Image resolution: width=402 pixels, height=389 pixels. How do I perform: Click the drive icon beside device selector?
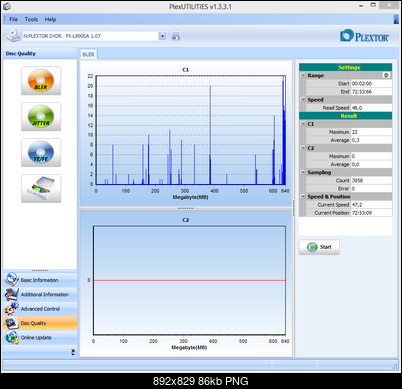[13, 36]
